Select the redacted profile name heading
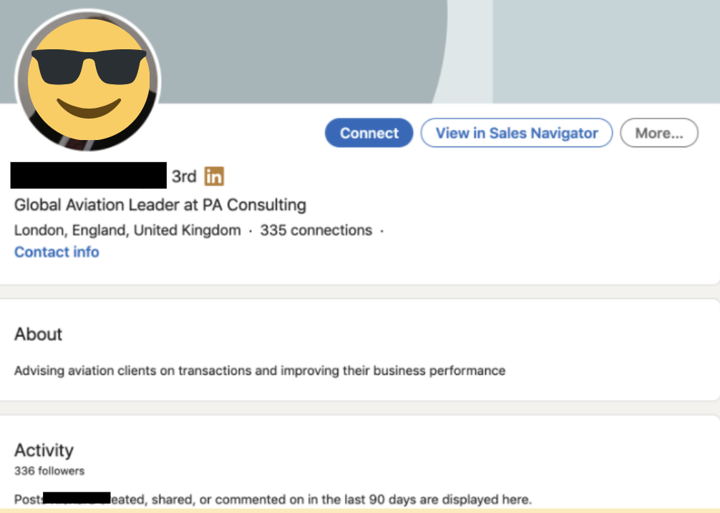 pos(88,175)
